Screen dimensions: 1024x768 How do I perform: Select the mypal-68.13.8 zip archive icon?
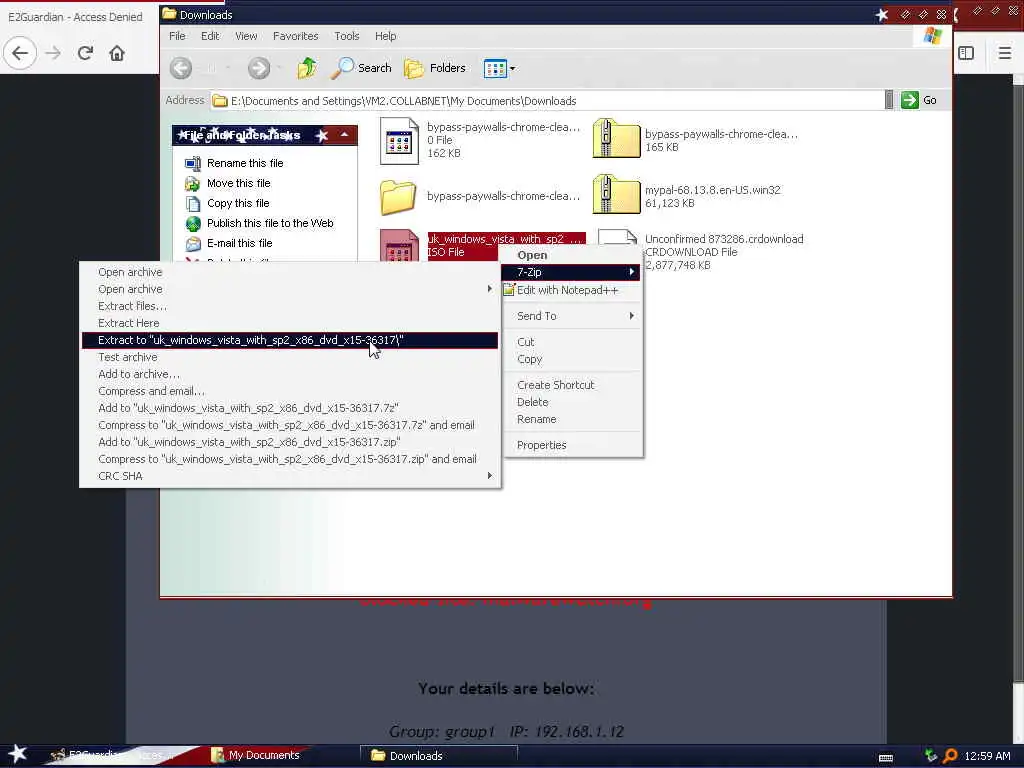616,194
